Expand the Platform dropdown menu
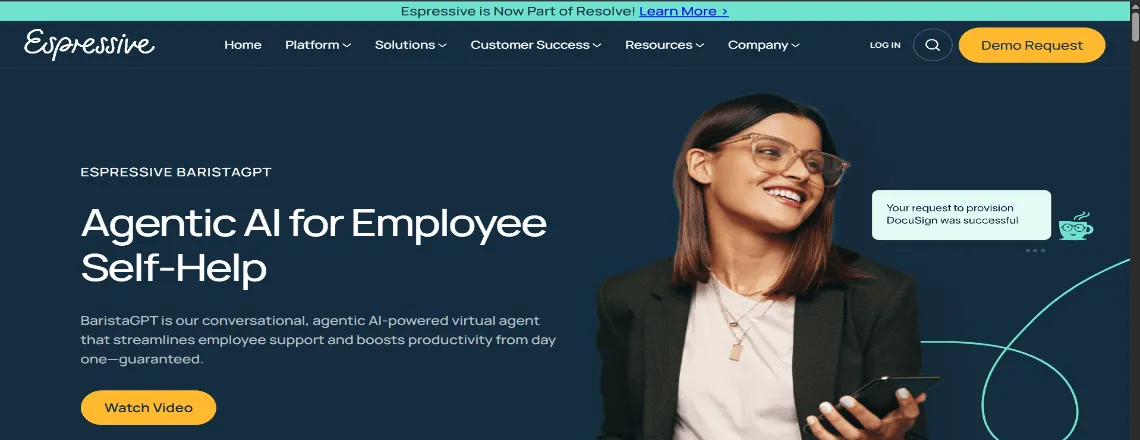Viewport: 1140px width, 440px height. click(x=318, y=45)
